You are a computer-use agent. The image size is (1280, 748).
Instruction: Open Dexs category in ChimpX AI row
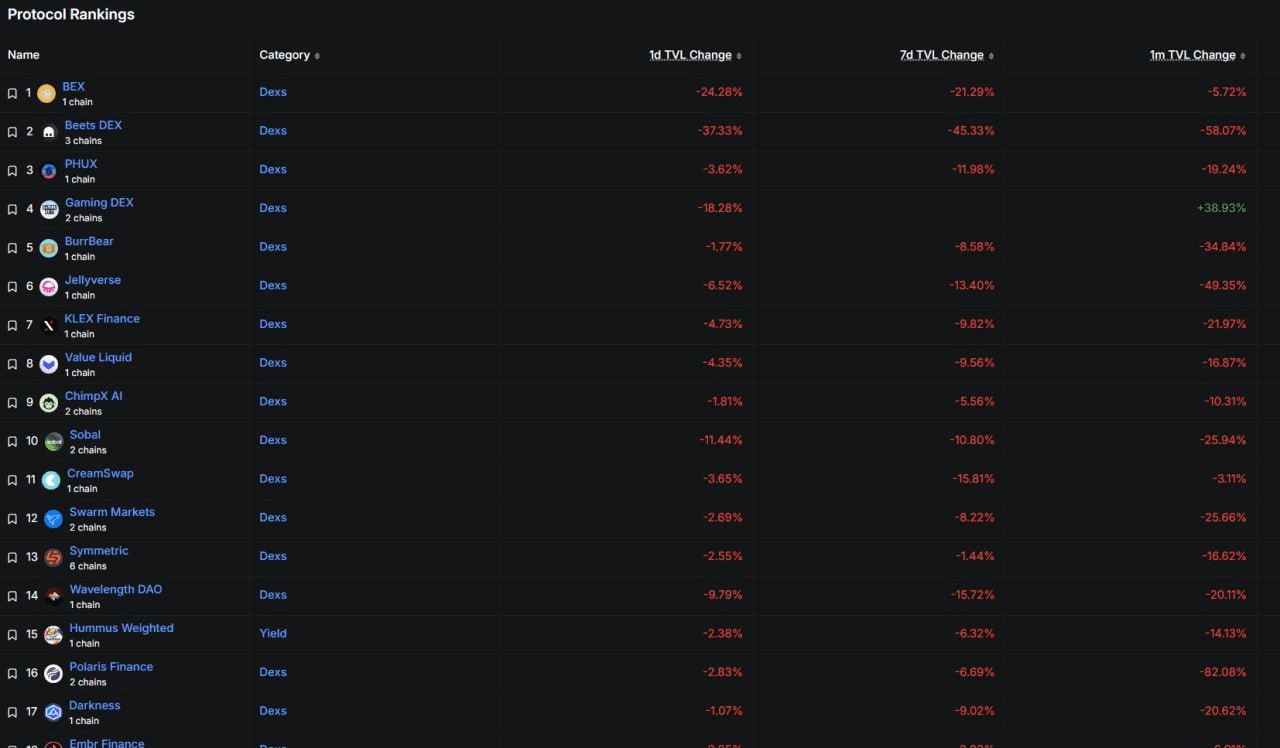[273, 401]
